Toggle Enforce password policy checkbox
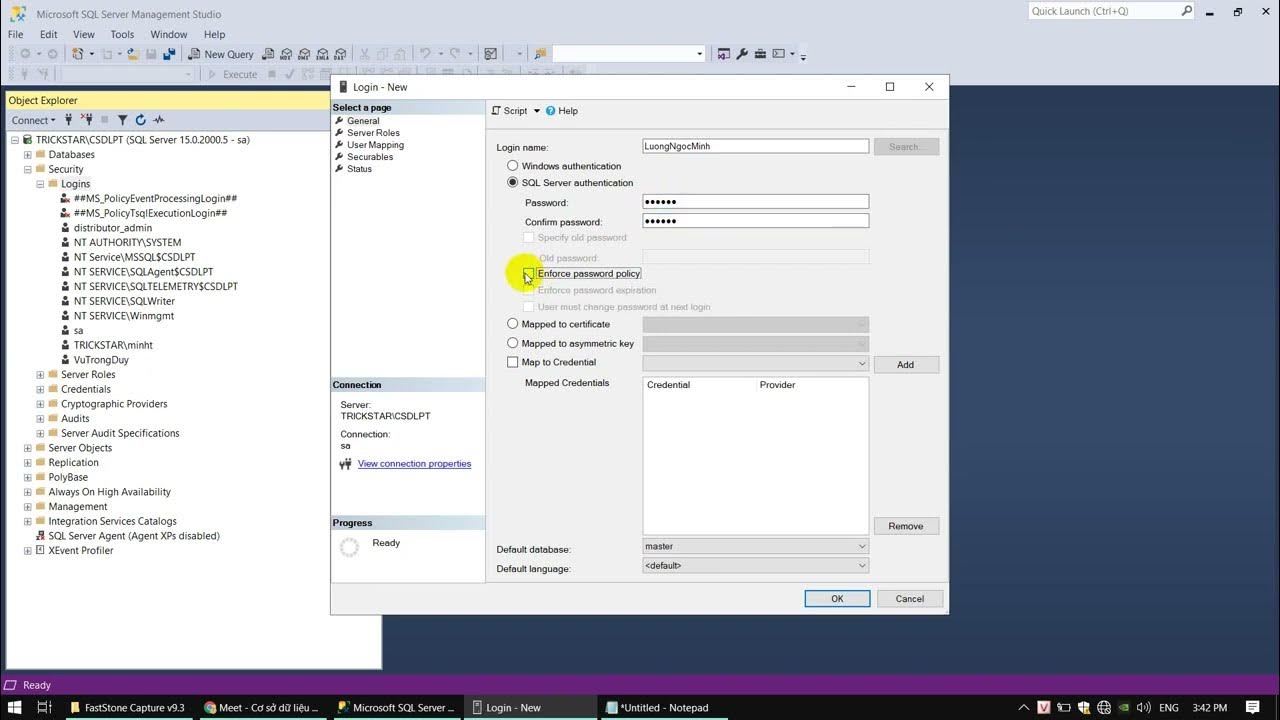The width and height of the screenshot is (1280, 720). [528, 274]
